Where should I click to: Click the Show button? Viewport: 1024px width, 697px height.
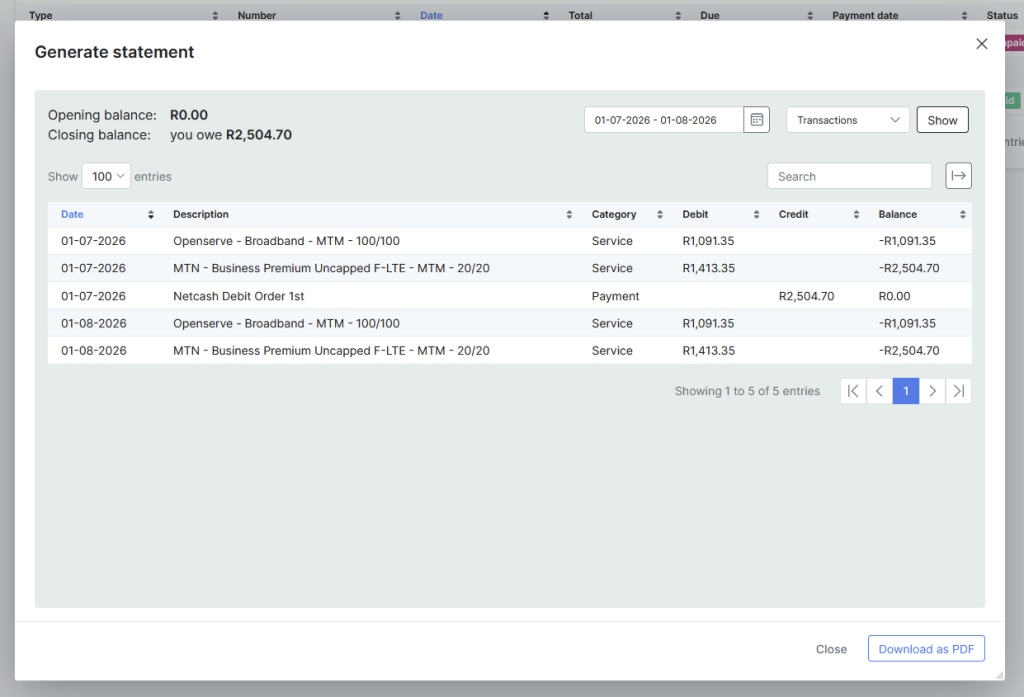[942, 120]
